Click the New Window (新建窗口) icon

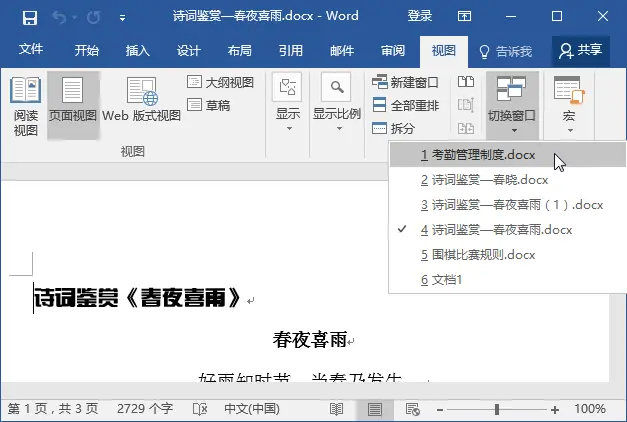tap(380, 81)
